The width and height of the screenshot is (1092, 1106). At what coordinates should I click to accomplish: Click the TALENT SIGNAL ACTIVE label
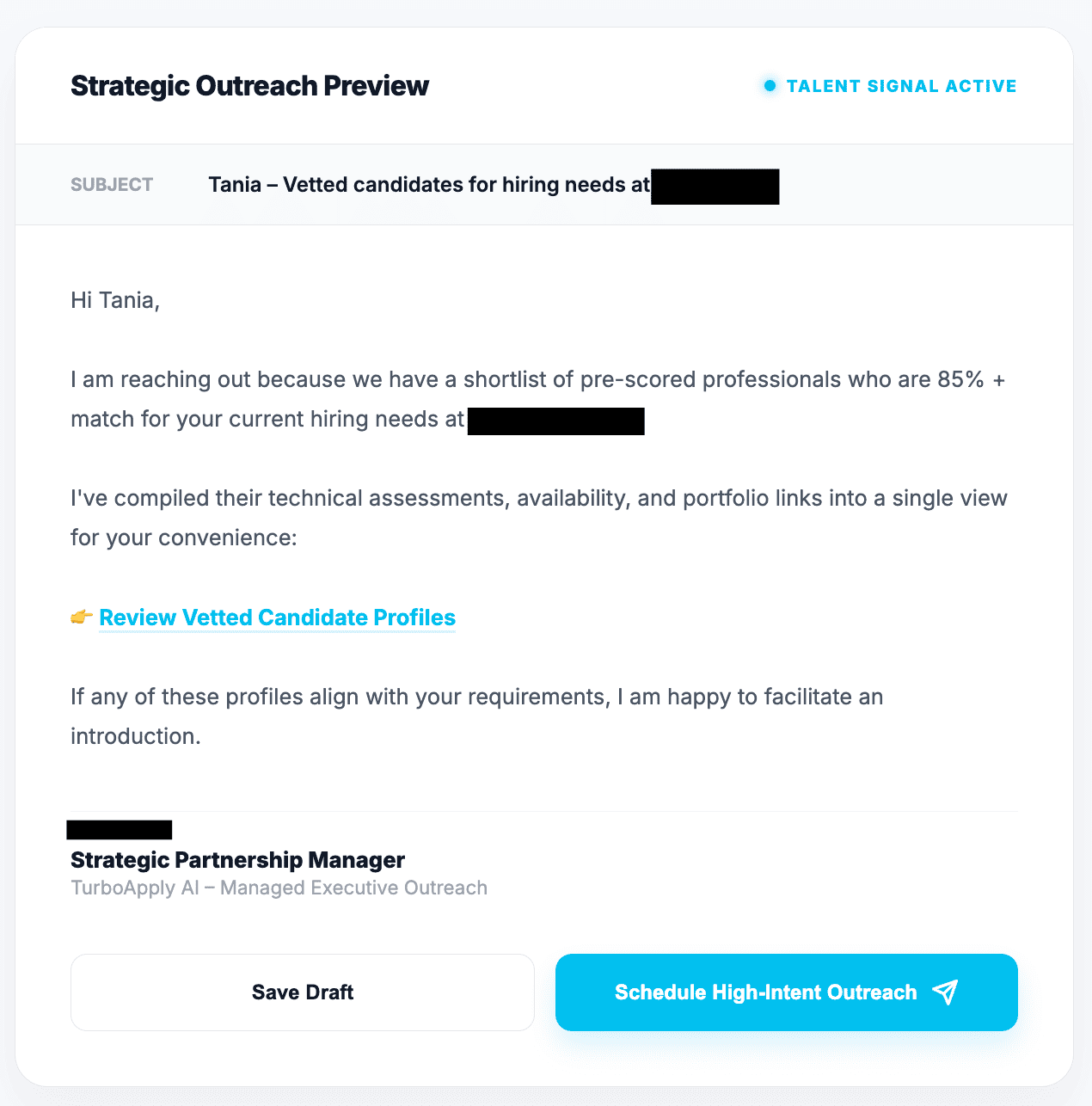901,86
